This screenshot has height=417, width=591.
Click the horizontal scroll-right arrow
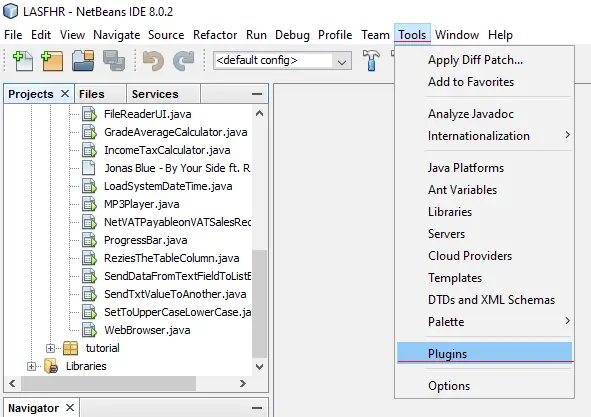(x=243, y=383)
